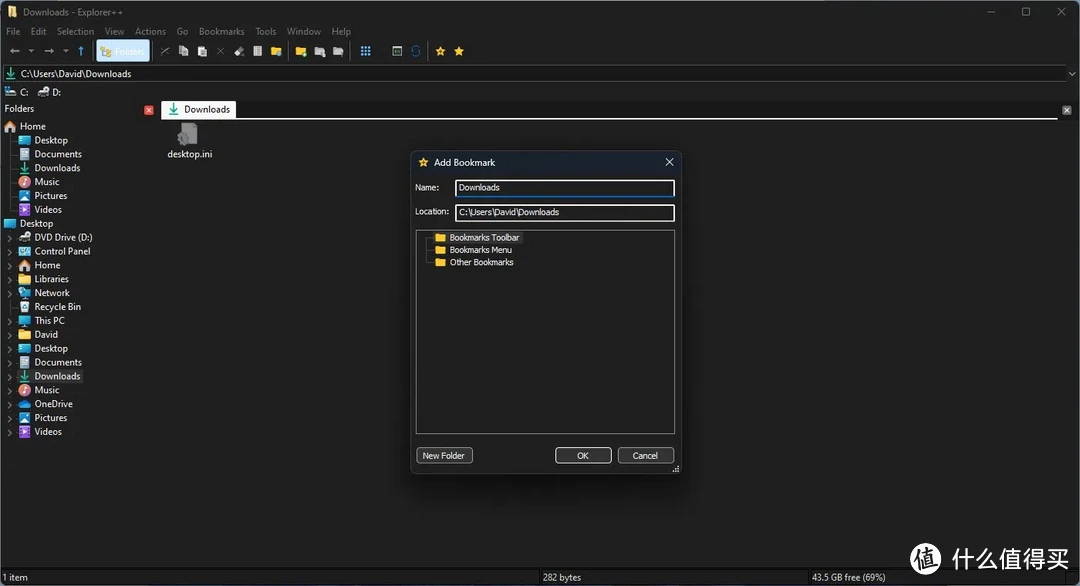Click the Up one level arrow icon

81,51
